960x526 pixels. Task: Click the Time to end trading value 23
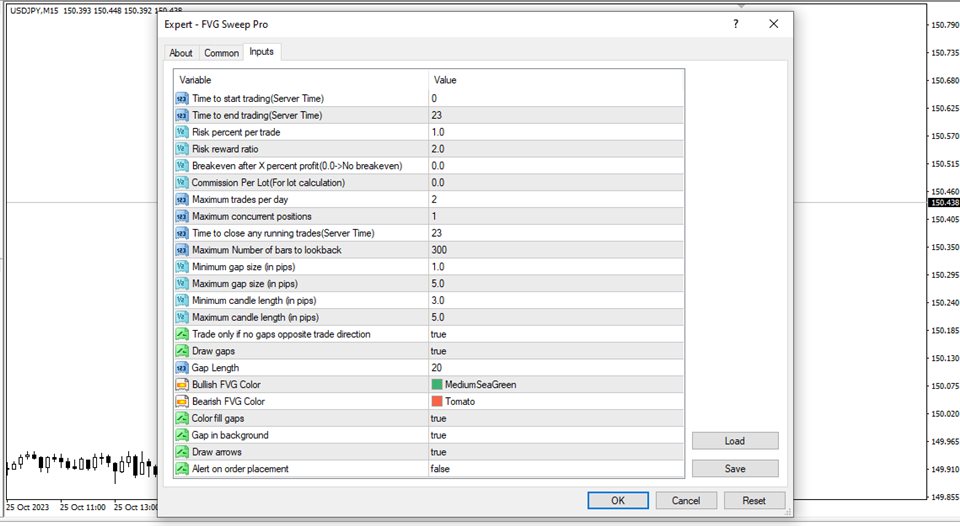[x=437, y=115]
